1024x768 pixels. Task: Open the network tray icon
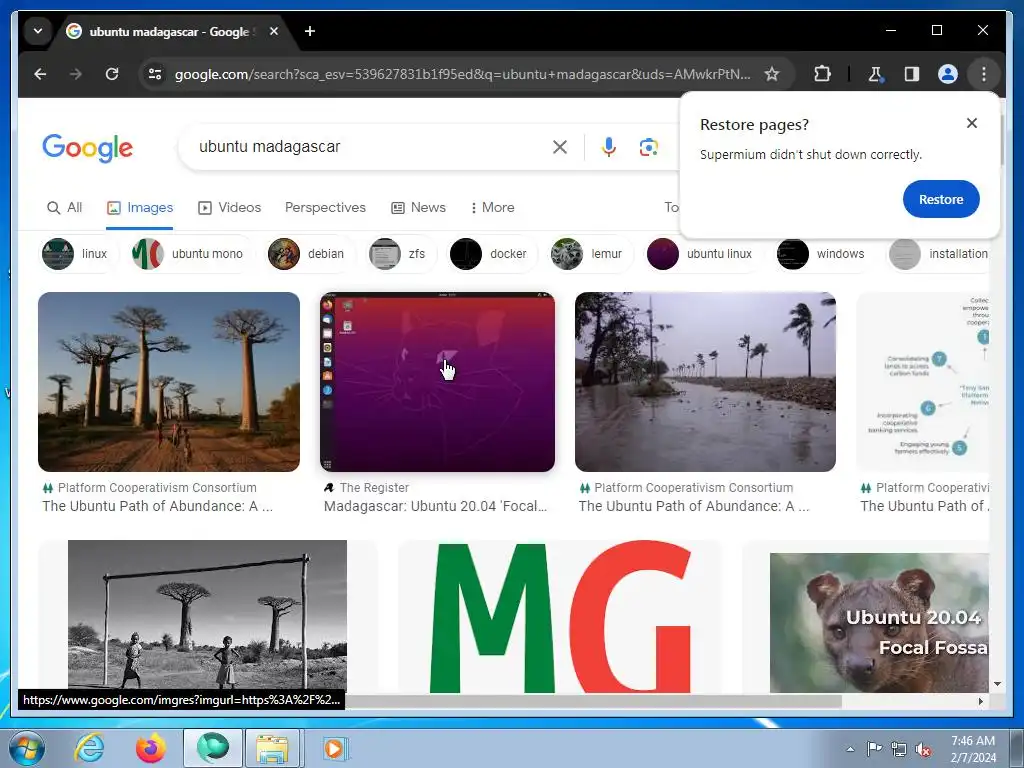(899, 749)
